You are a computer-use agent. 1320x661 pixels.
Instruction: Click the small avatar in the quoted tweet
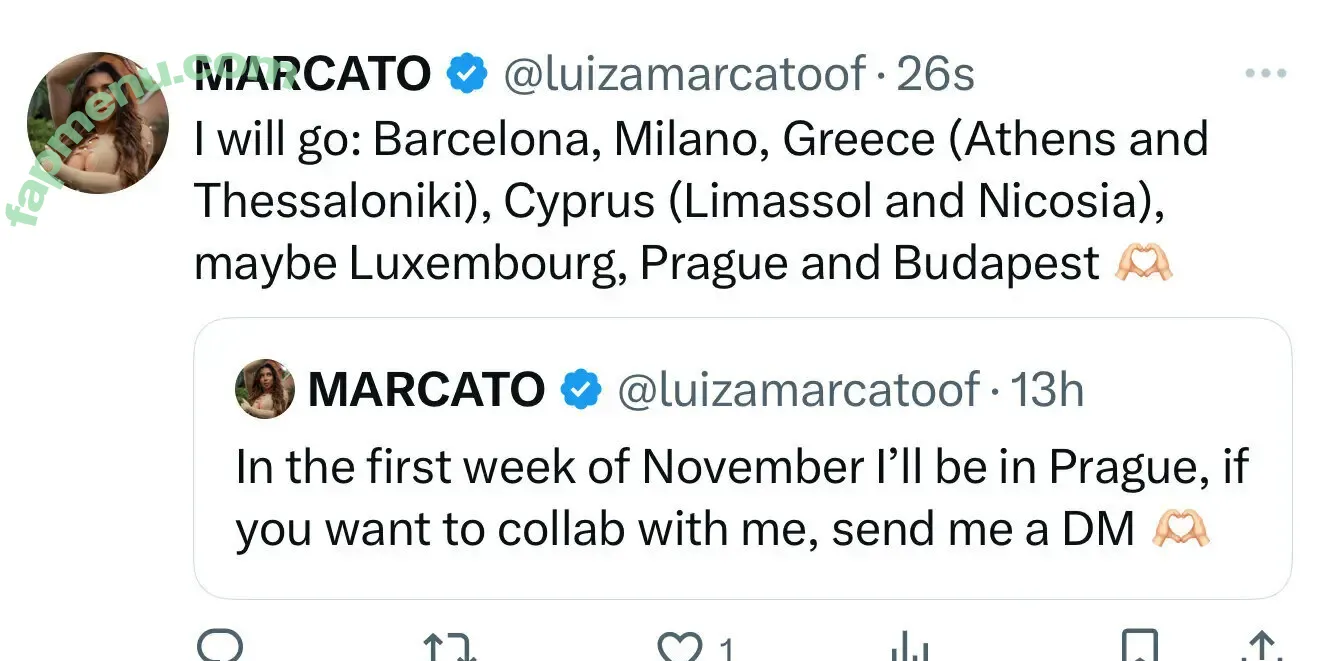265,389
